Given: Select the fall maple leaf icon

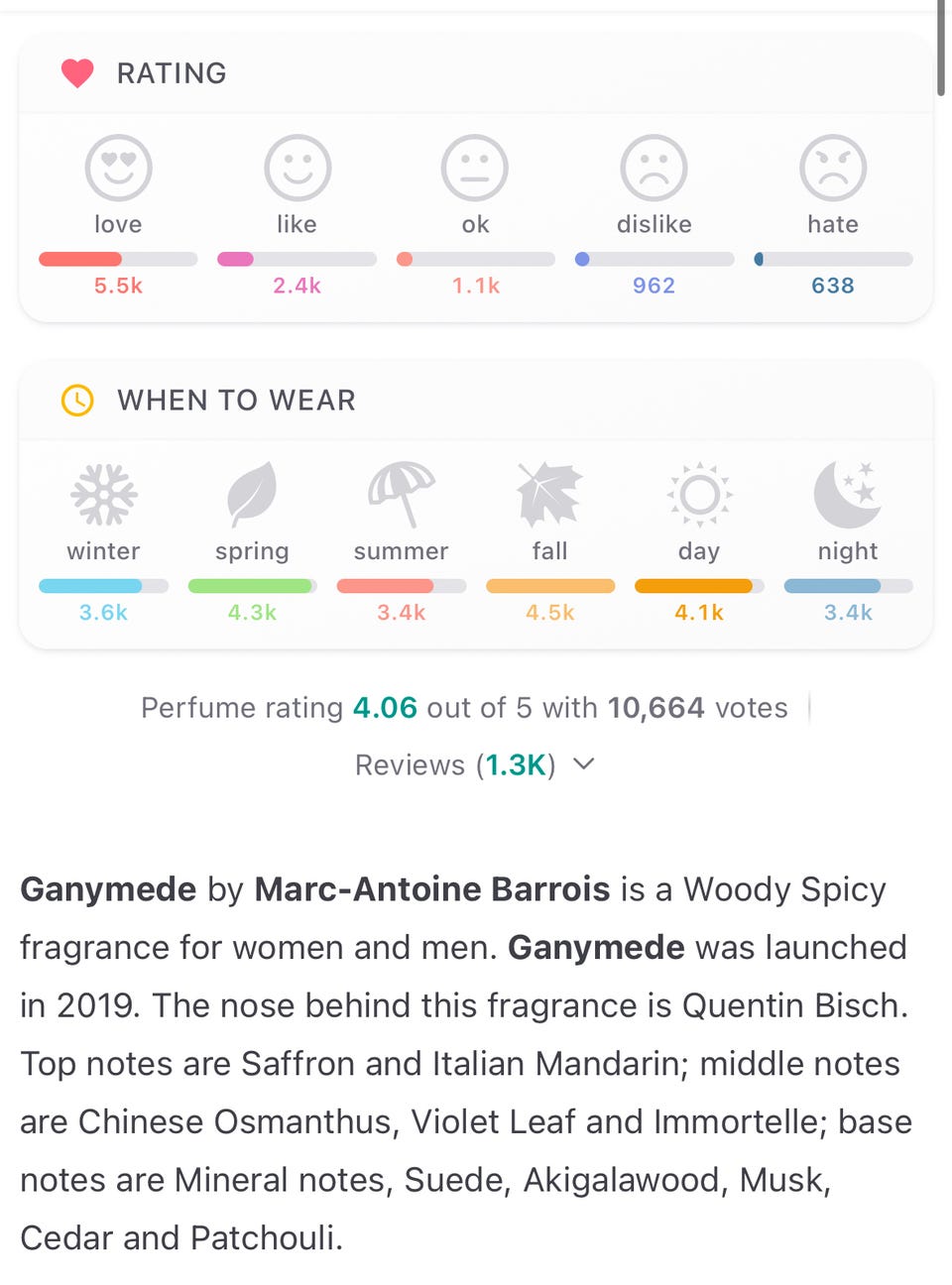Looking at the screenshot, I should click(549, 494).
